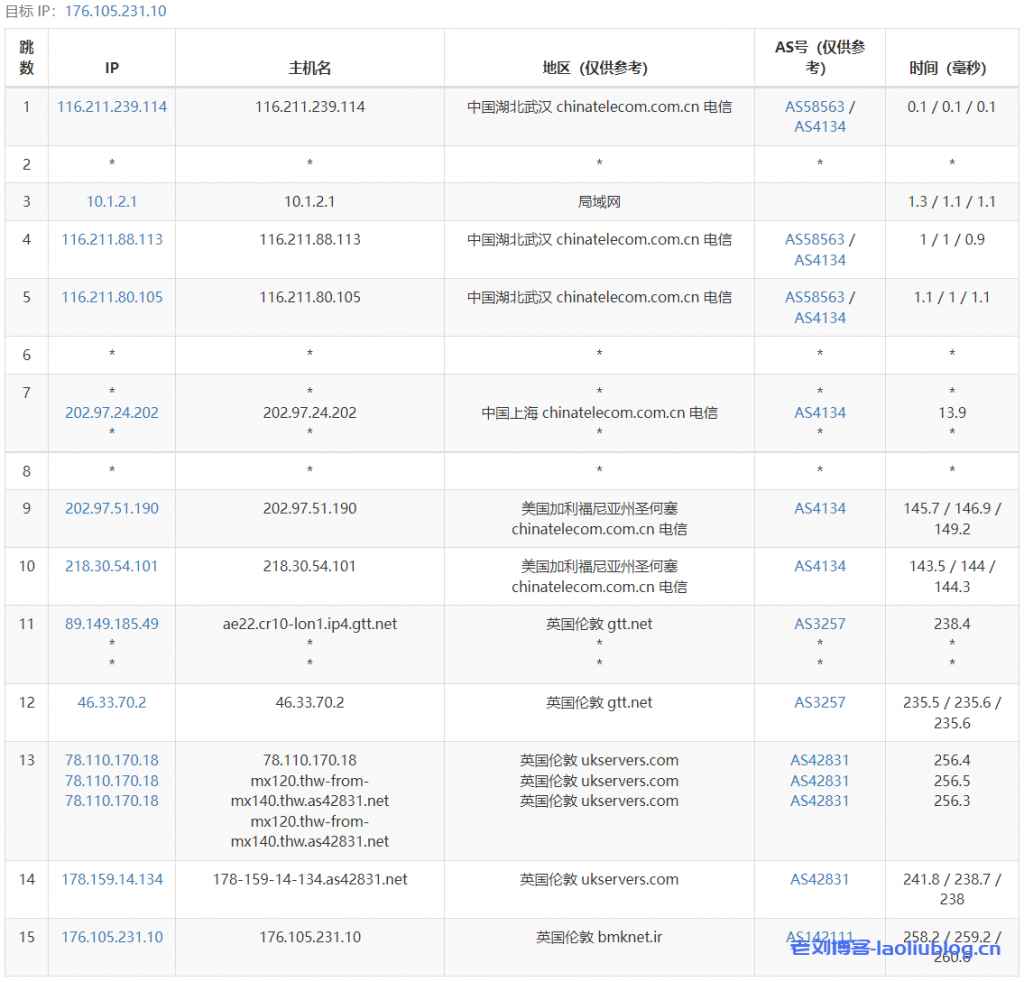Click the blue 10.1.2.1 IP link
Image resolution: width=1024 pixels, height=982 pixels.
coord(112,201)
